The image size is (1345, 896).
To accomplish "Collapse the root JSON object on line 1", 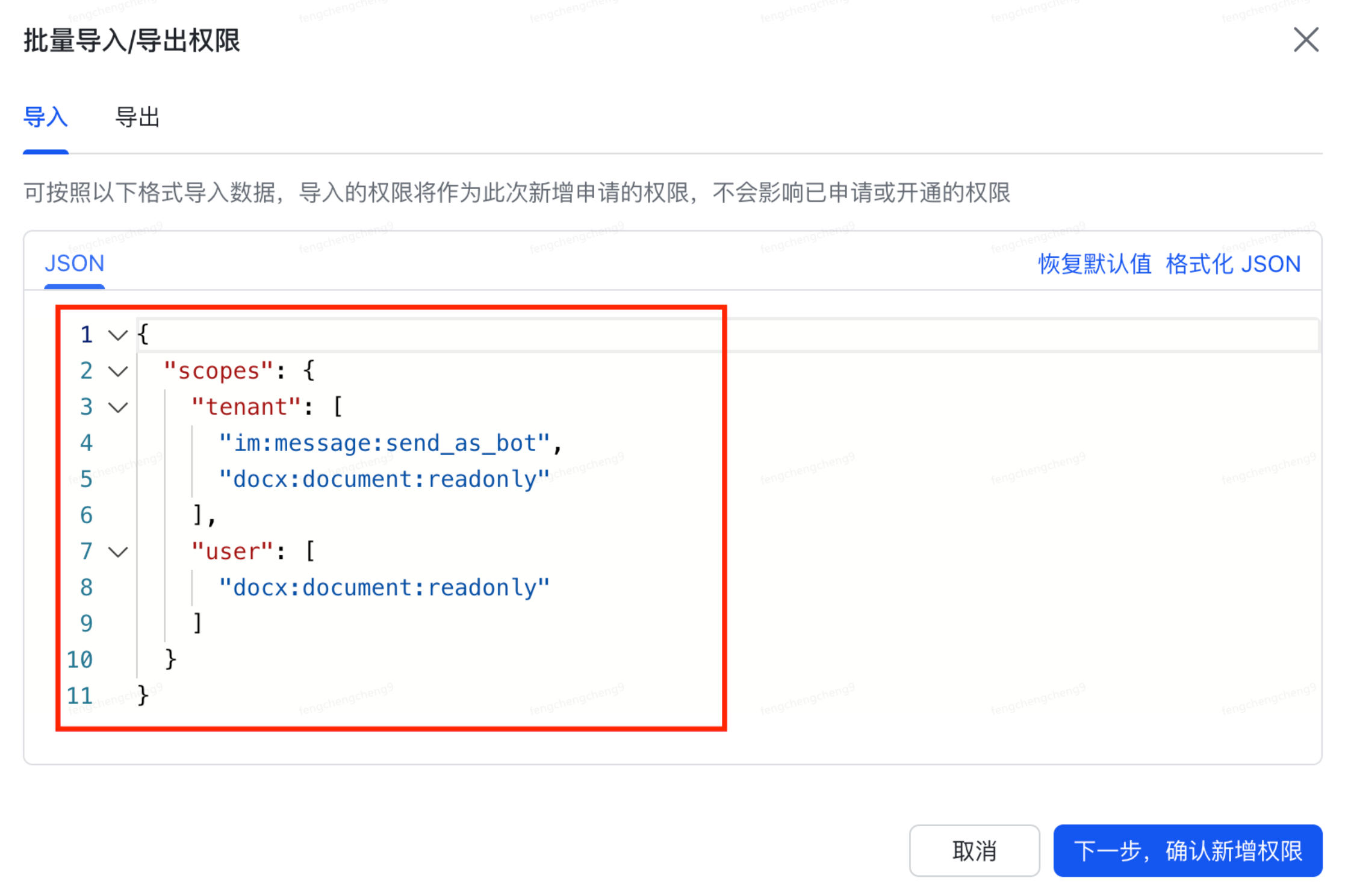I will point(117,335).
